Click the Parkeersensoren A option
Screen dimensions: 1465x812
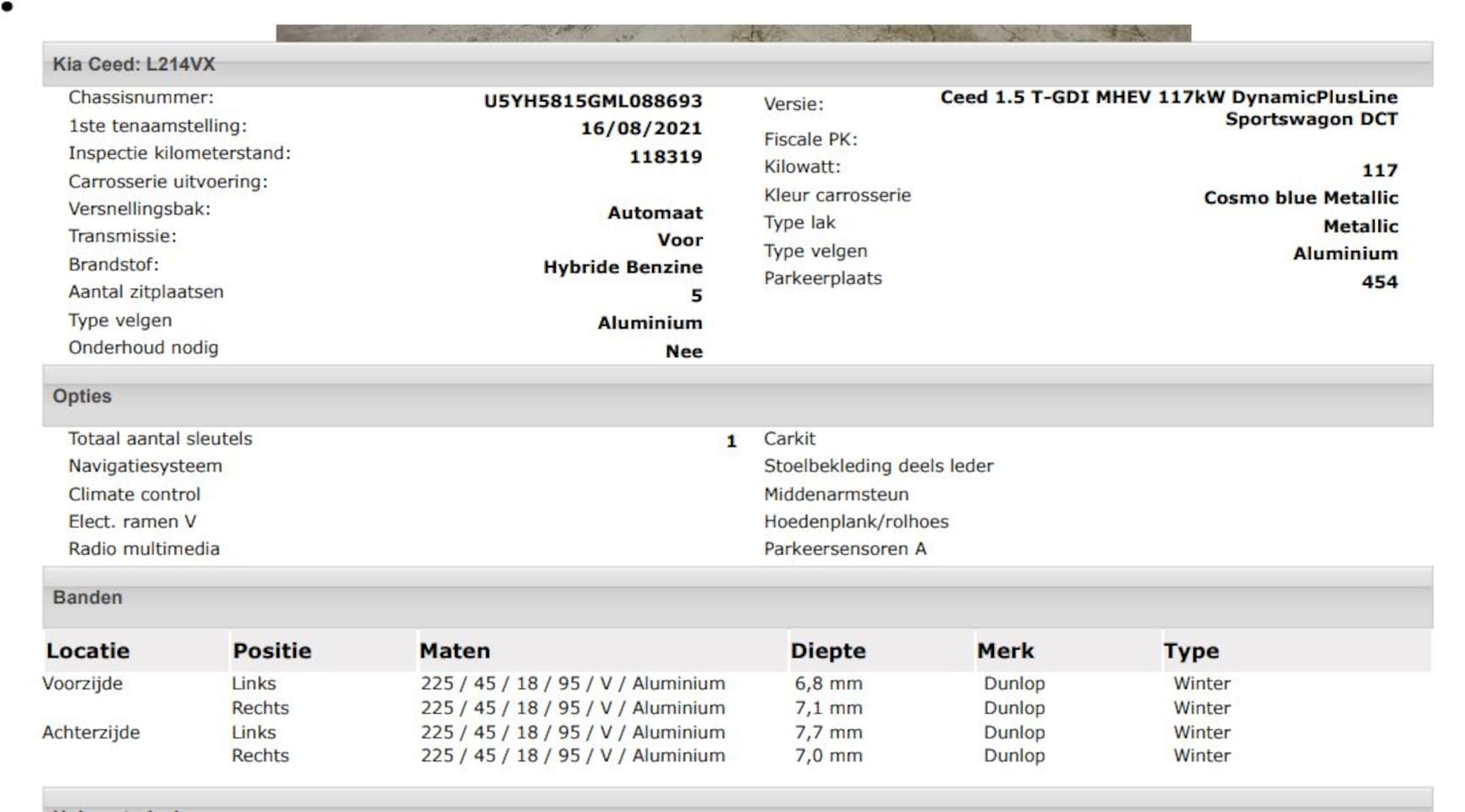coord(844,549)
